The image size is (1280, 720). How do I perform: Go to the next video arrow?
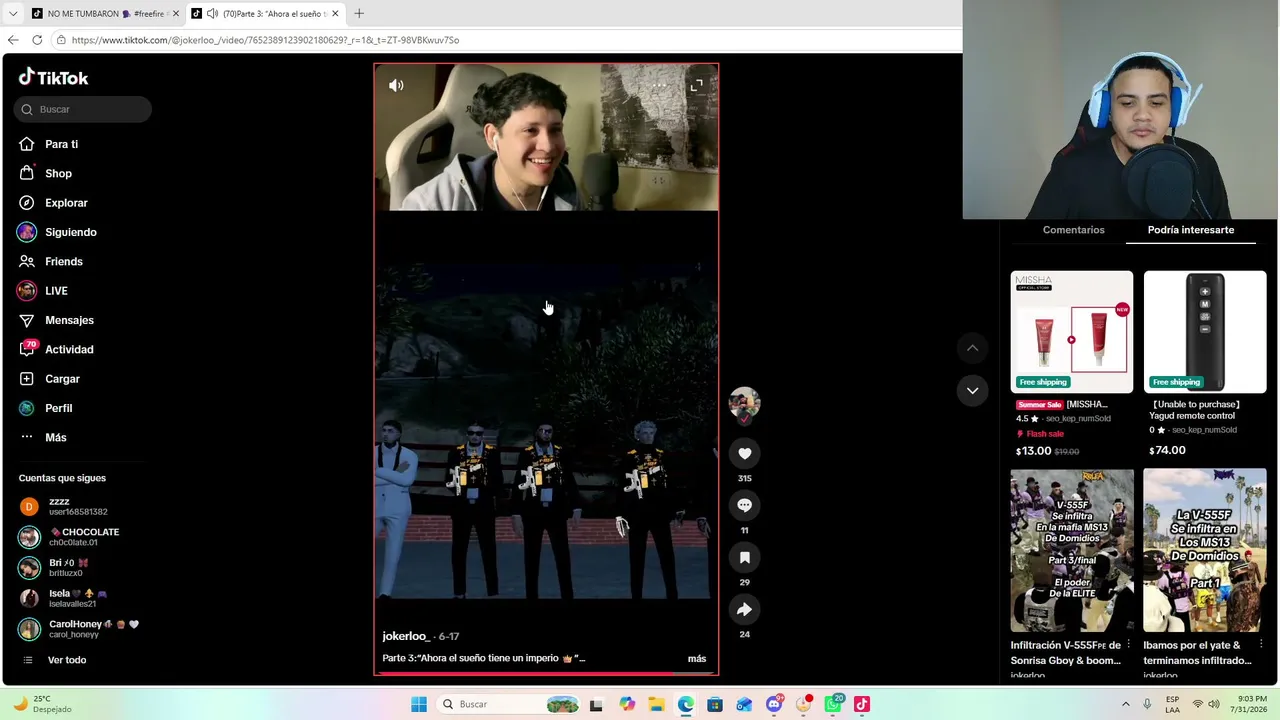point(972,390)
